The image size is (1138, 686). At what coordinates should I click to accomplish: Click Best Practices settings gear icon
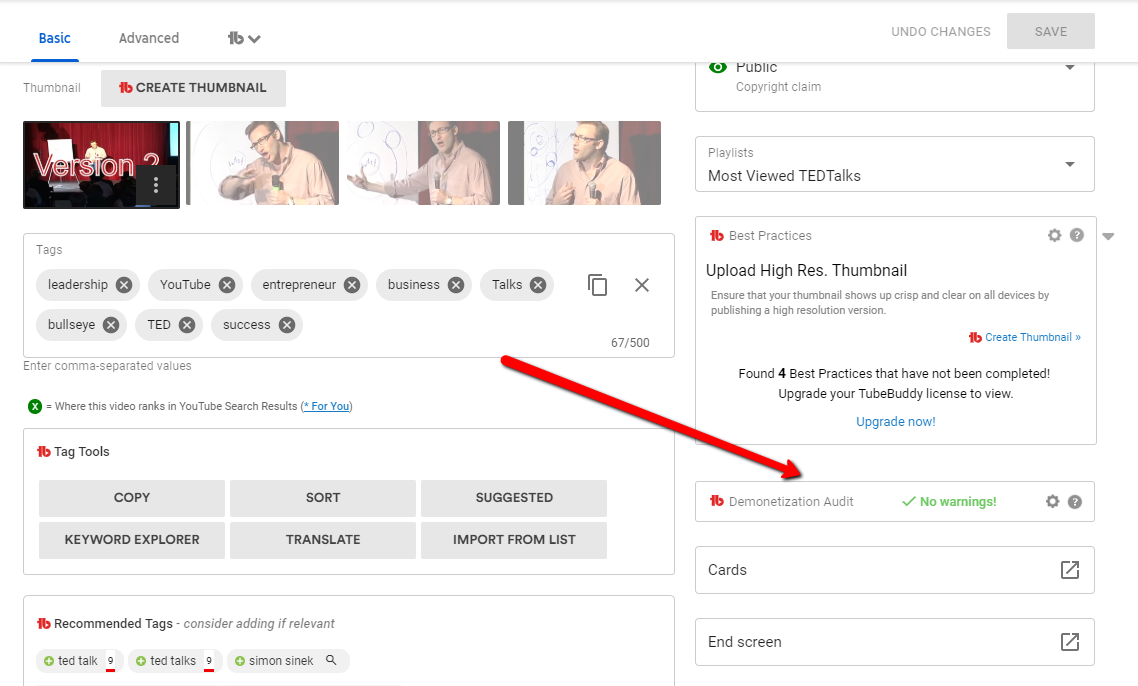1054,235
